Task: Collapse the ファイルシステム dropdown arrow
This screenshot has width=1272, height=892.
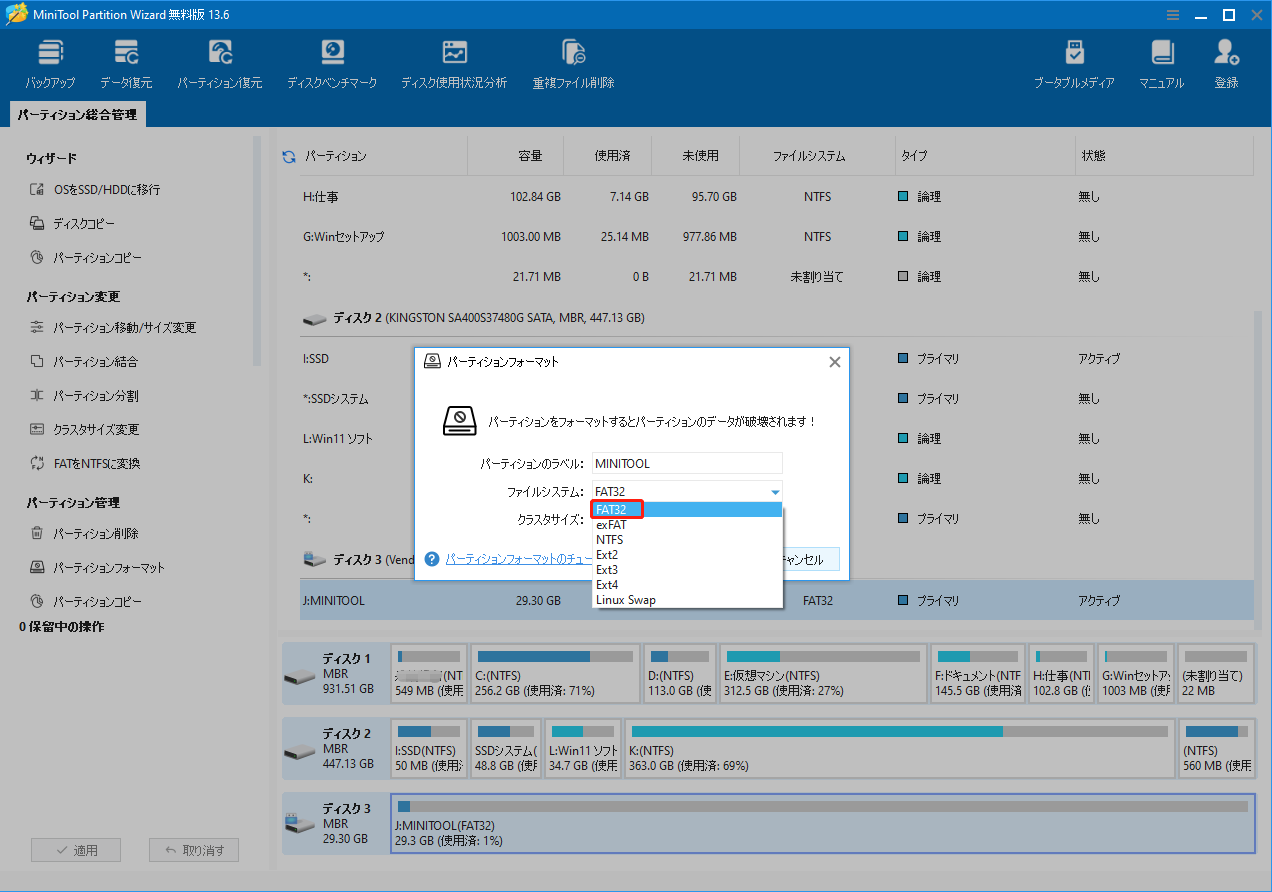Action: pyautogui.click(x=774, y=492)
